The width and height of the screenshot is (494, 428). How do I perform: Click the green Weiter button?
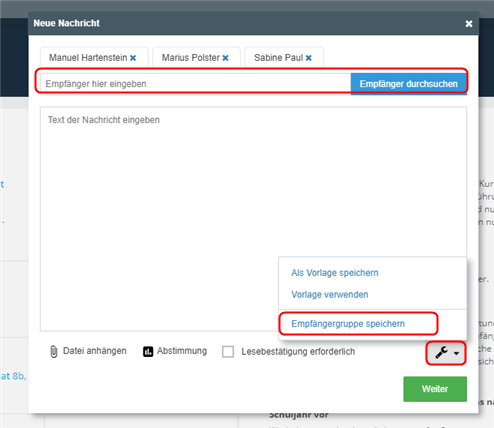pos(435,389)
